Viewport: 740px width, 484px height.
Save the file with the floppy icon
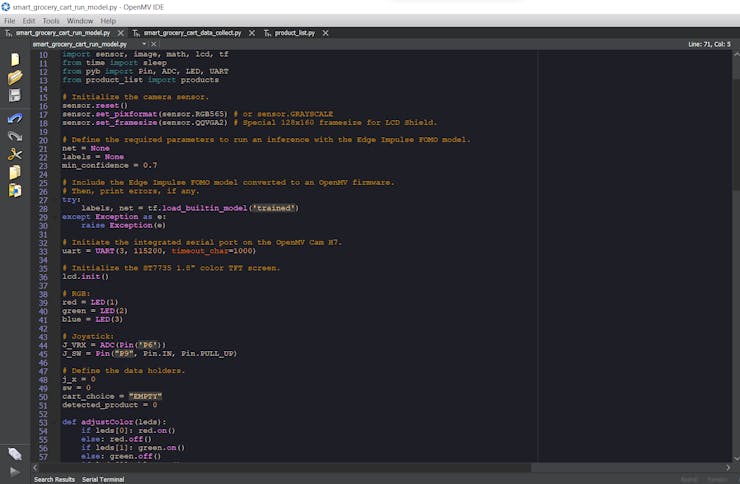coord(14,96)
